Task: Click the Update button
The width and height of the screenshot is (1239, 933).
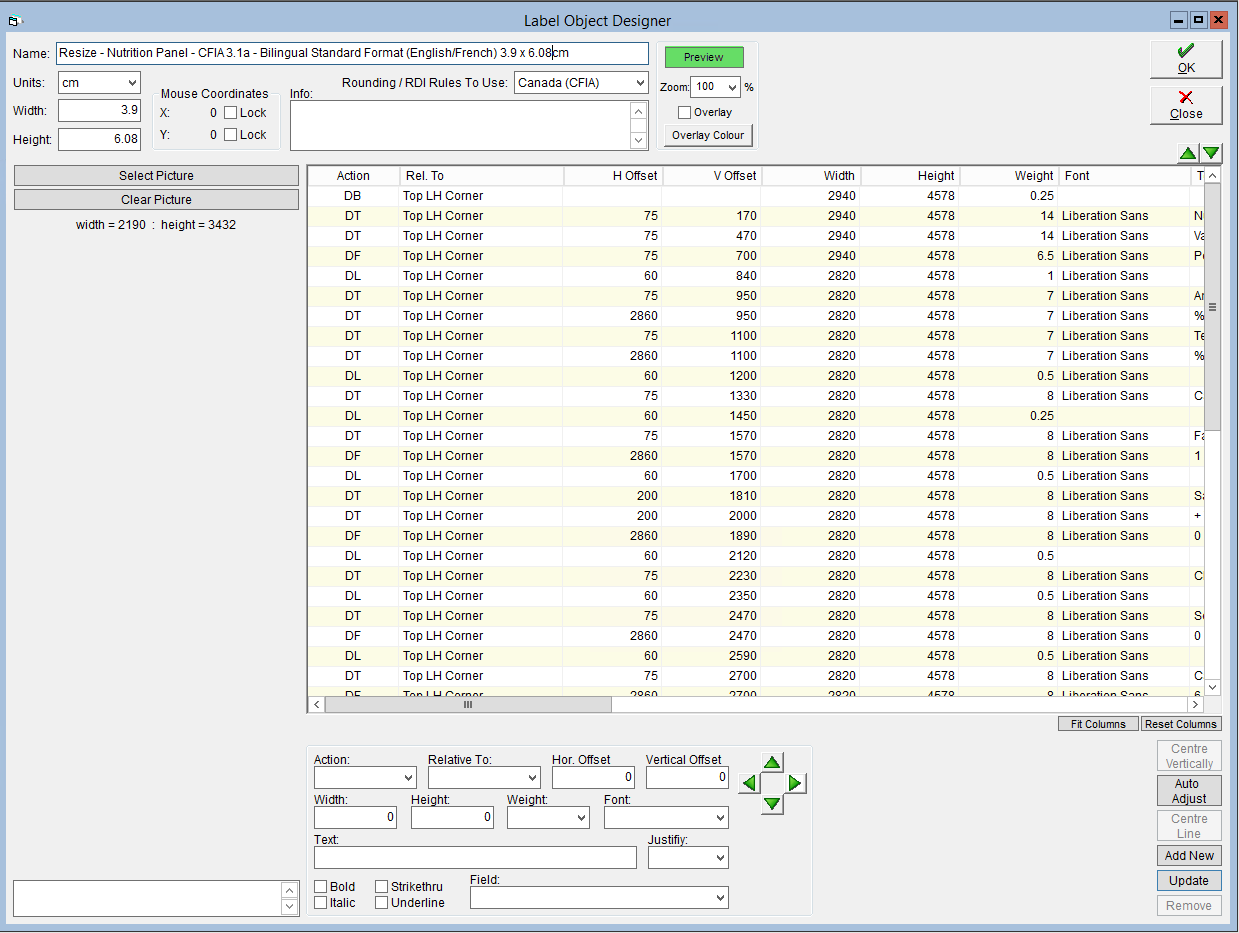Action: click(x=1189, y=881)
